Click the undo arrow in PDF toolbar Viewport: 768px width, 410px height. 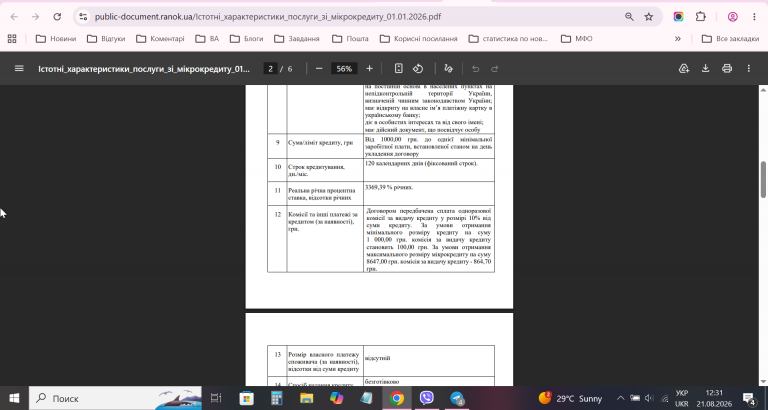(x=475, y=69)
